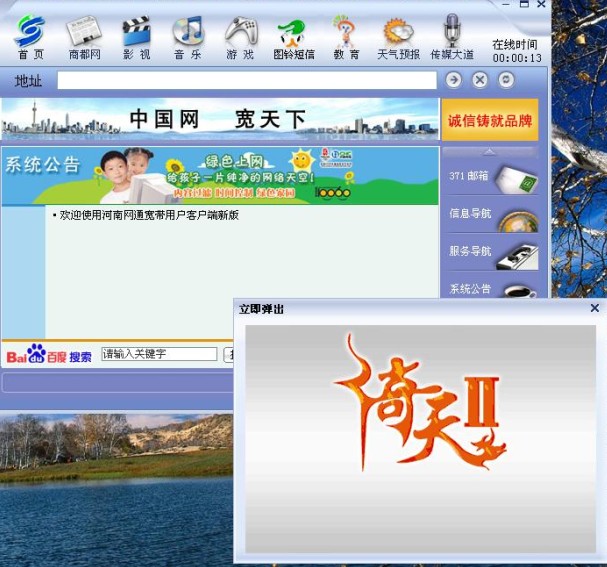
Task: Click the 在线时间 online timer display
Action: coord(516,51)
